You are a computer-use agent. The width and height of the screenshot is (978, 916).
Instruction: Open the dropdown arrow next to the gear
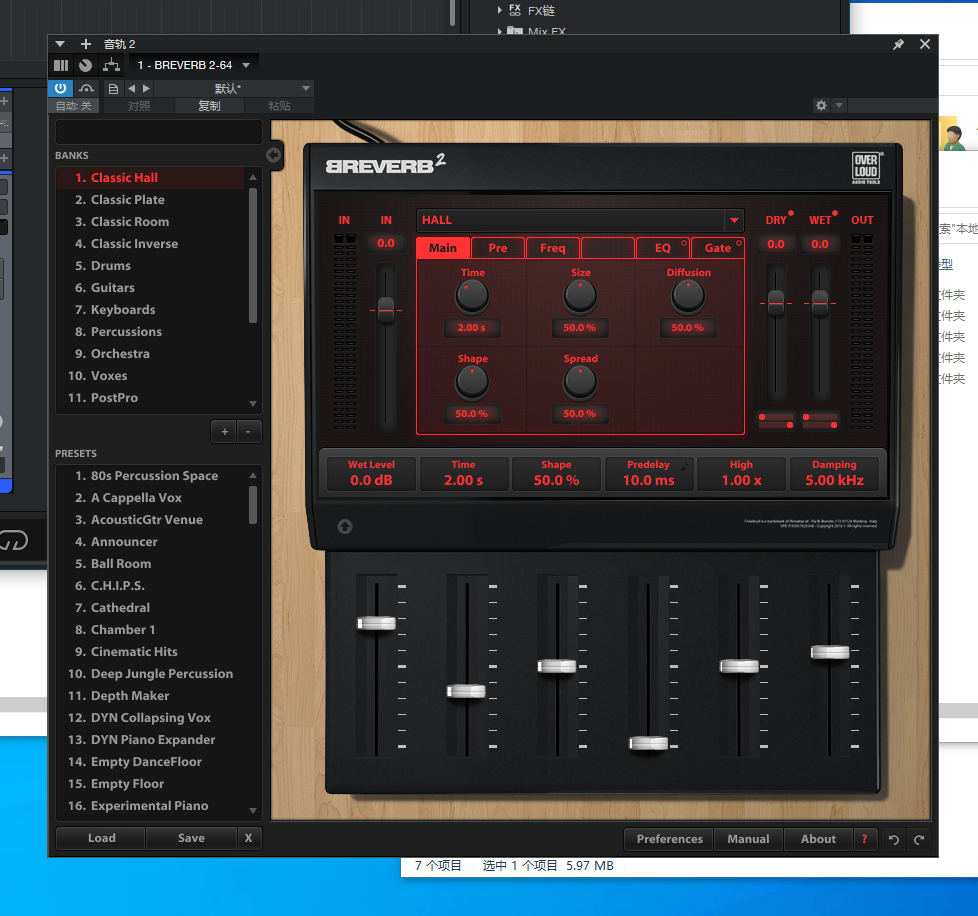pos(839,105)
